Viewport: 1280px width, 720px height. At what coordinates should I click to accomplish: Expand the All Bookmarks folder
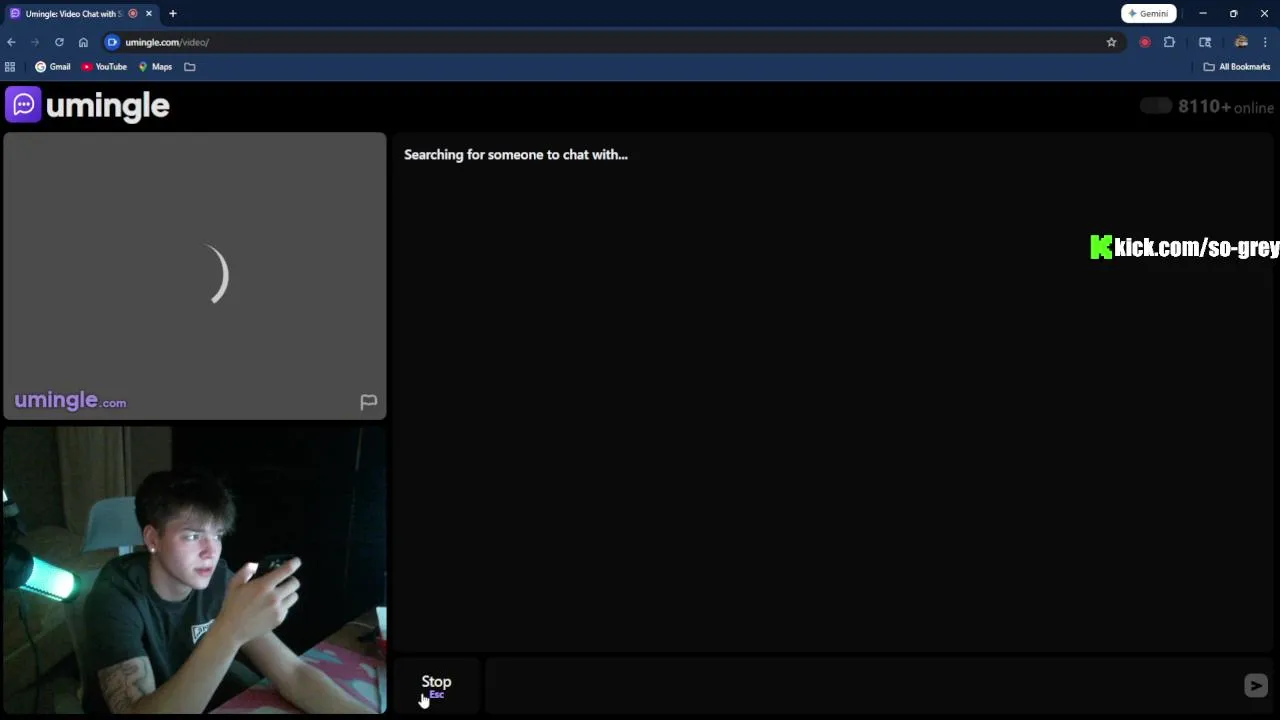[1236, 67]
